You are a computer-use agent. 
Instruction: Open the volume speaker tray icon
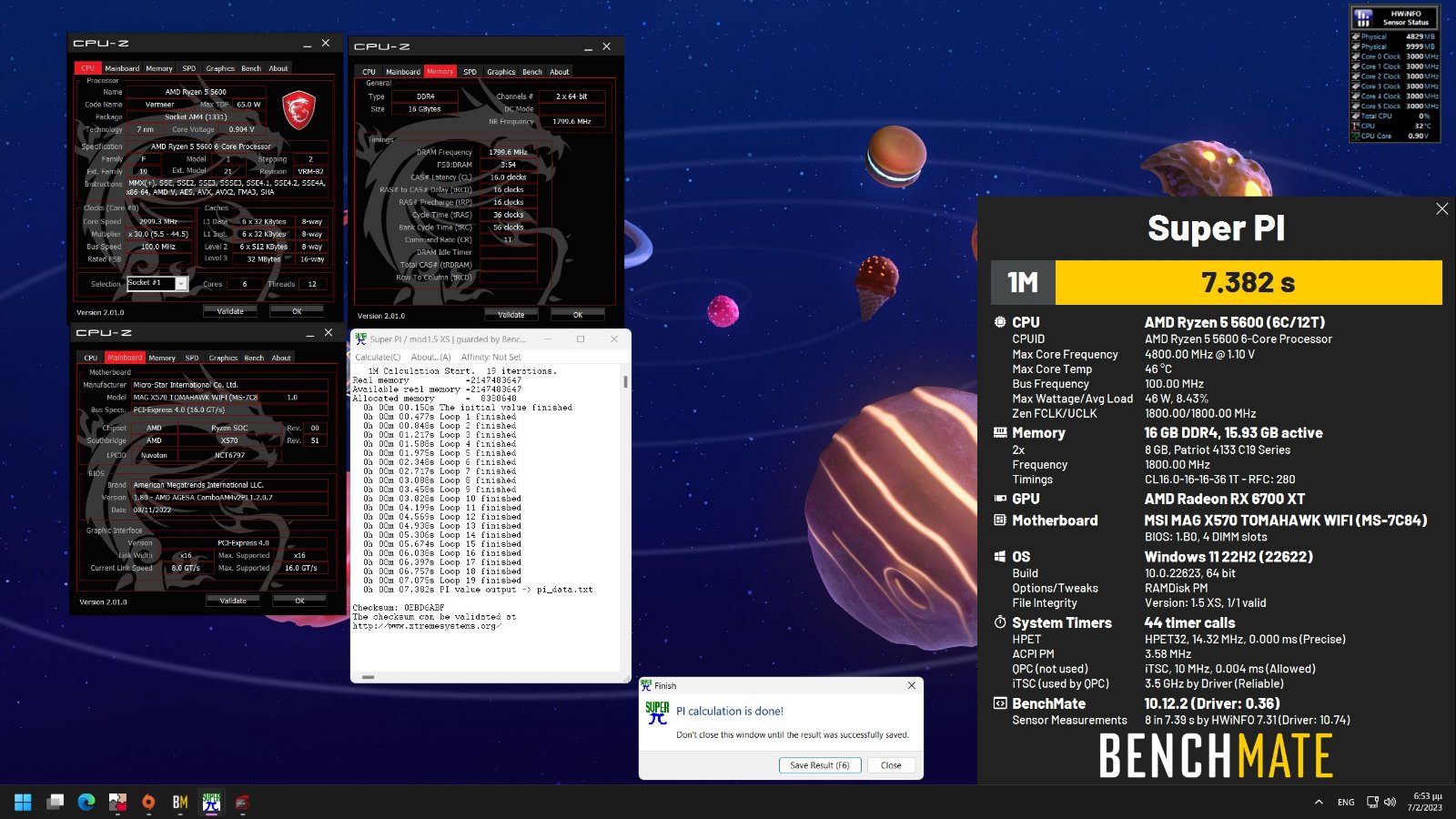pos(1390,802)
